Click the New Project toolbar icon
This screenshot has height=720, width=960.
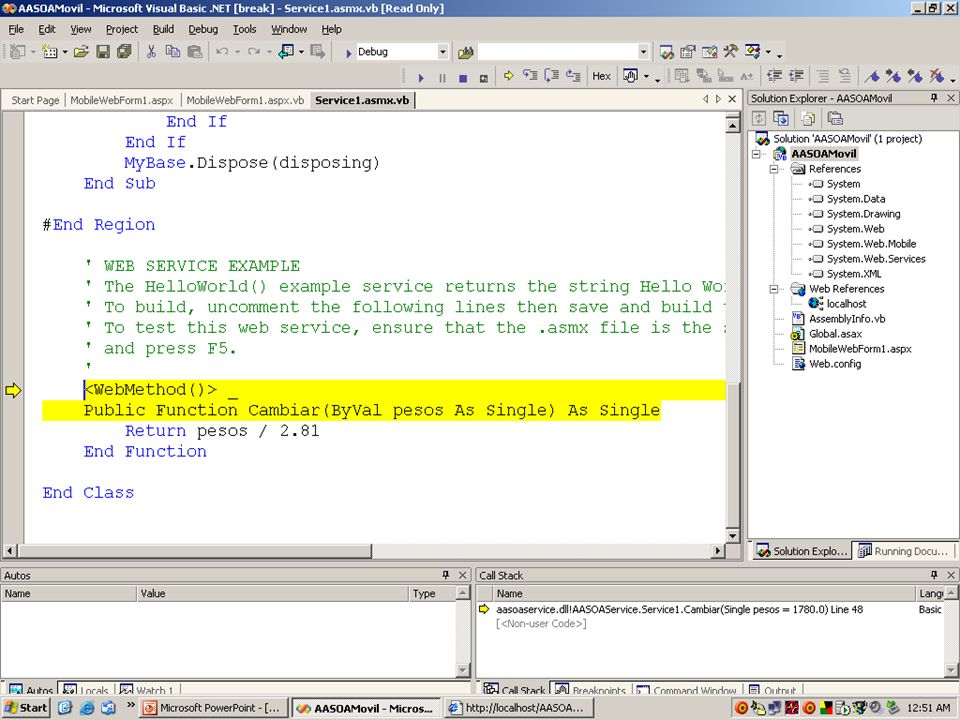pos(18,52)
